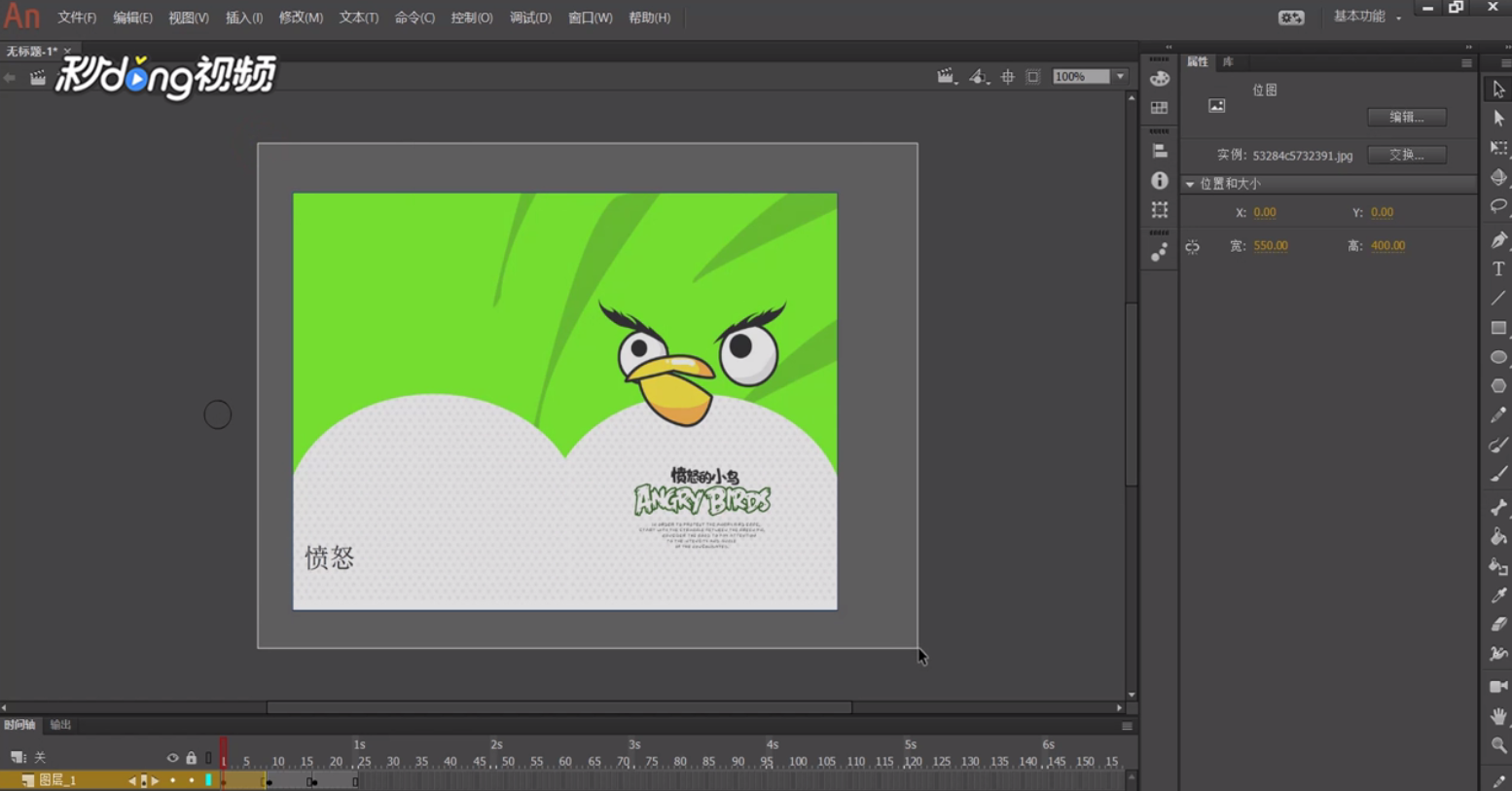This screenshot has width=1512, height=791.
Task: Open timeline panel options menu
Action: (1127, 726)
